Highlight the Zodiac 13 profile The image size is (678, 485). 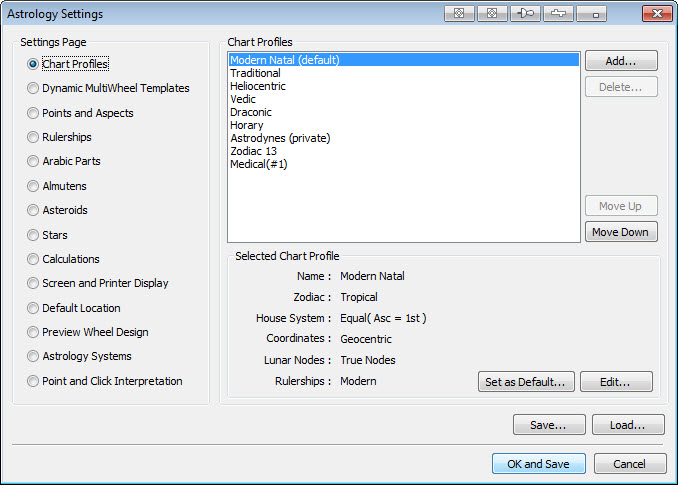pyautogui.click(x=253, y=151)
